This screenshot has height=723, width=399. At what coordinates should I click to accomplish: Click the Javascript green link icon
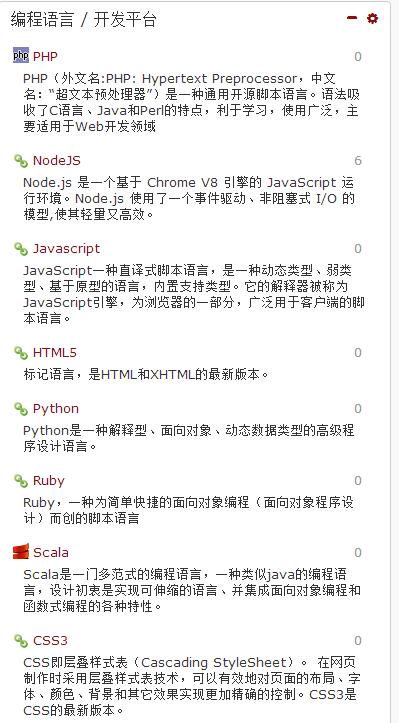(x=21, y=248)
